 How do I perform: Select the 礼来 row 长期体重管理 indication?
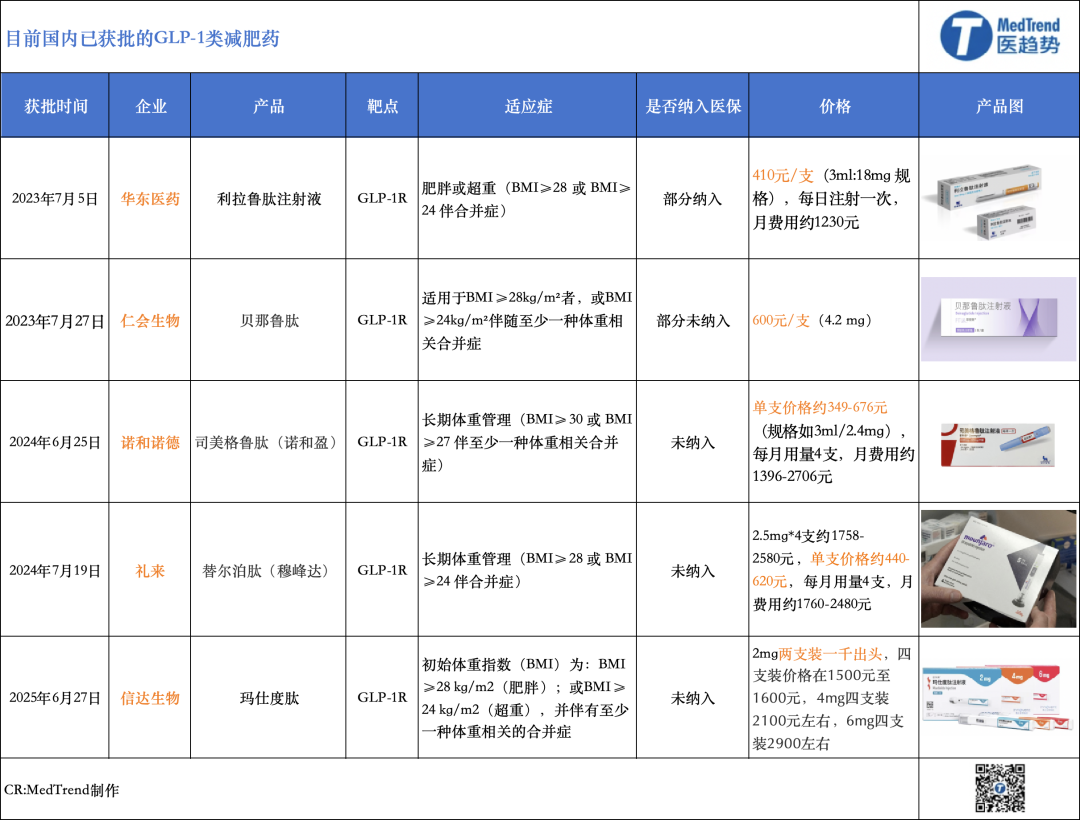[527, 570]
